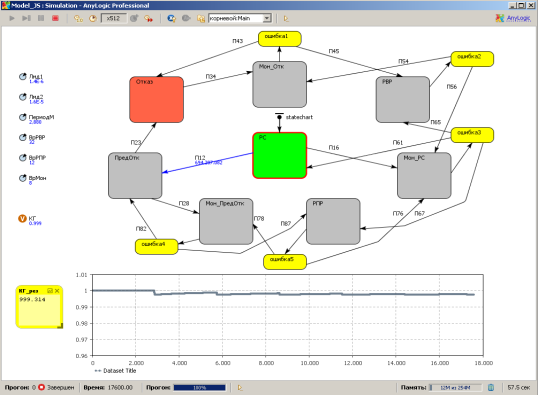Click the ПериодМ parameter icon
Image resolution: width=538 pixels, height=395 pixels.
23,117
